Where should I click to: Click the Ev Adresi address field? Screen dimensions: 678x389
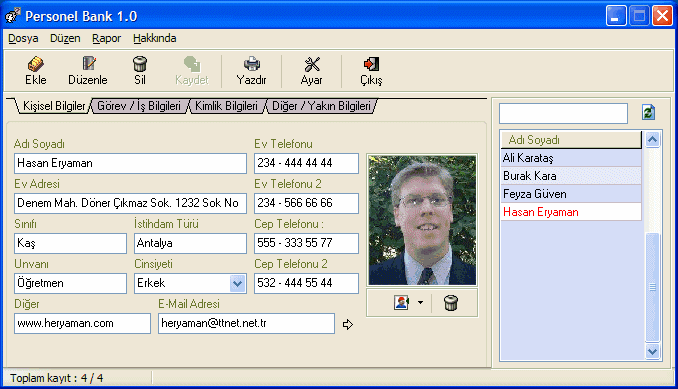pyautogui.click(x=130, y=203)
